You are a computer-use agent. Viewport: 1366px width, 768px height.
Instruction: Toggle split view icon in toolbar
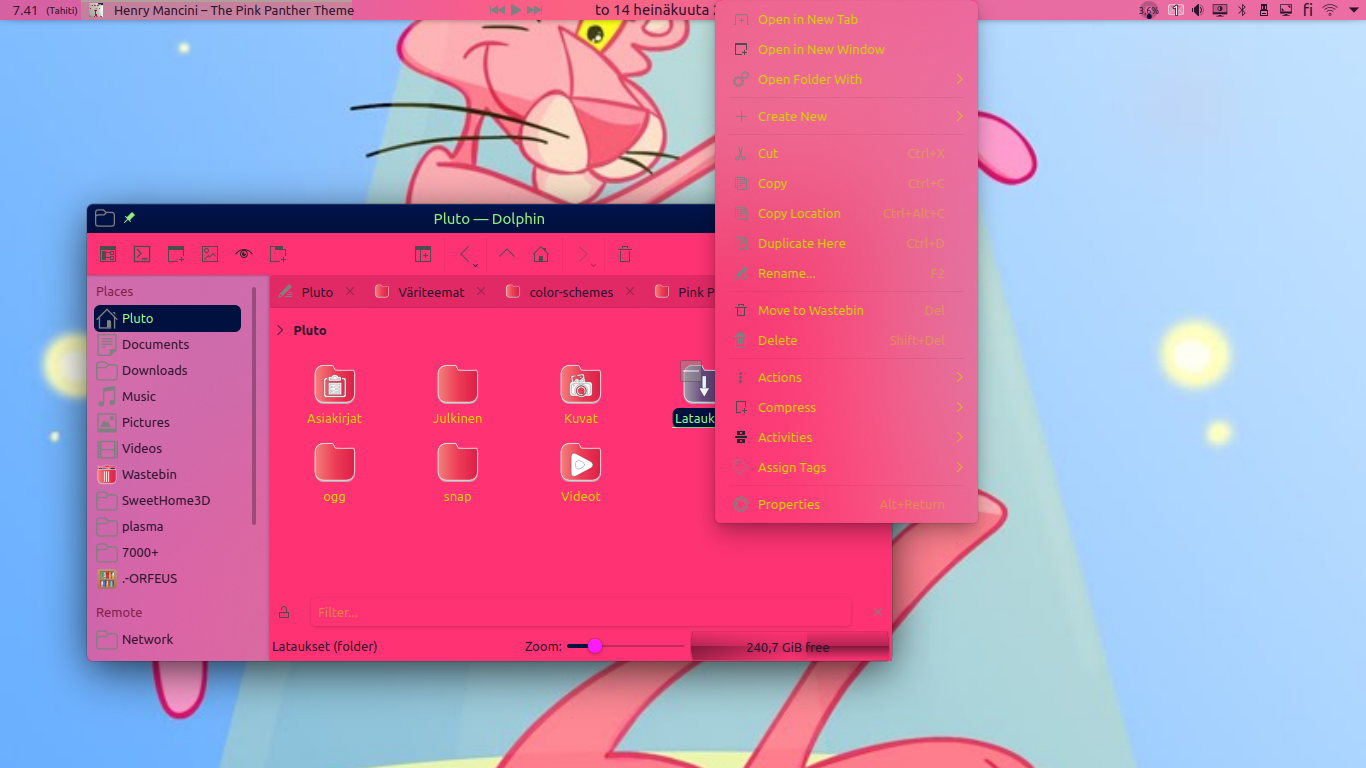click(423, 254)
